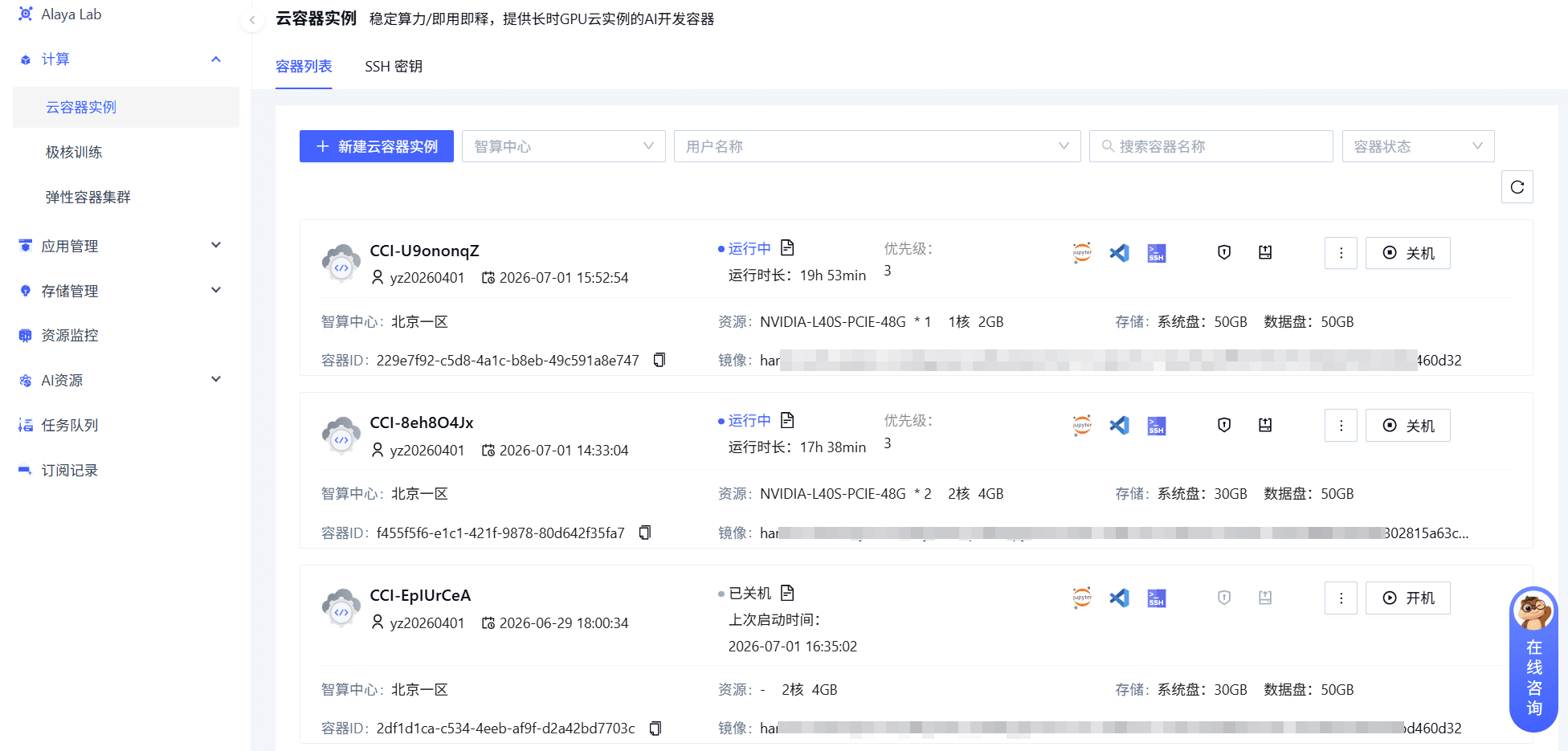This screenshot has width=1568, height=751.
Task: Click disabled shield icon in CCI-EpIUrCeA row
Action: click(1224, 598)
